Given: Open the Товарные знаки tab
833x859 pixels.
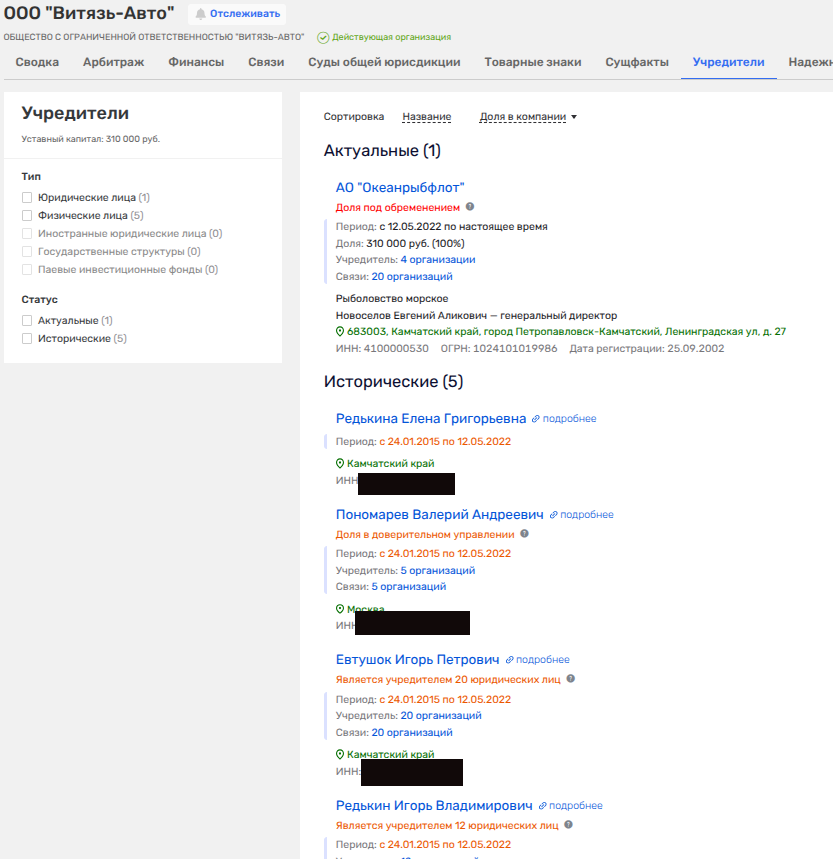Looking at the screenshot, I should (532, 62).
